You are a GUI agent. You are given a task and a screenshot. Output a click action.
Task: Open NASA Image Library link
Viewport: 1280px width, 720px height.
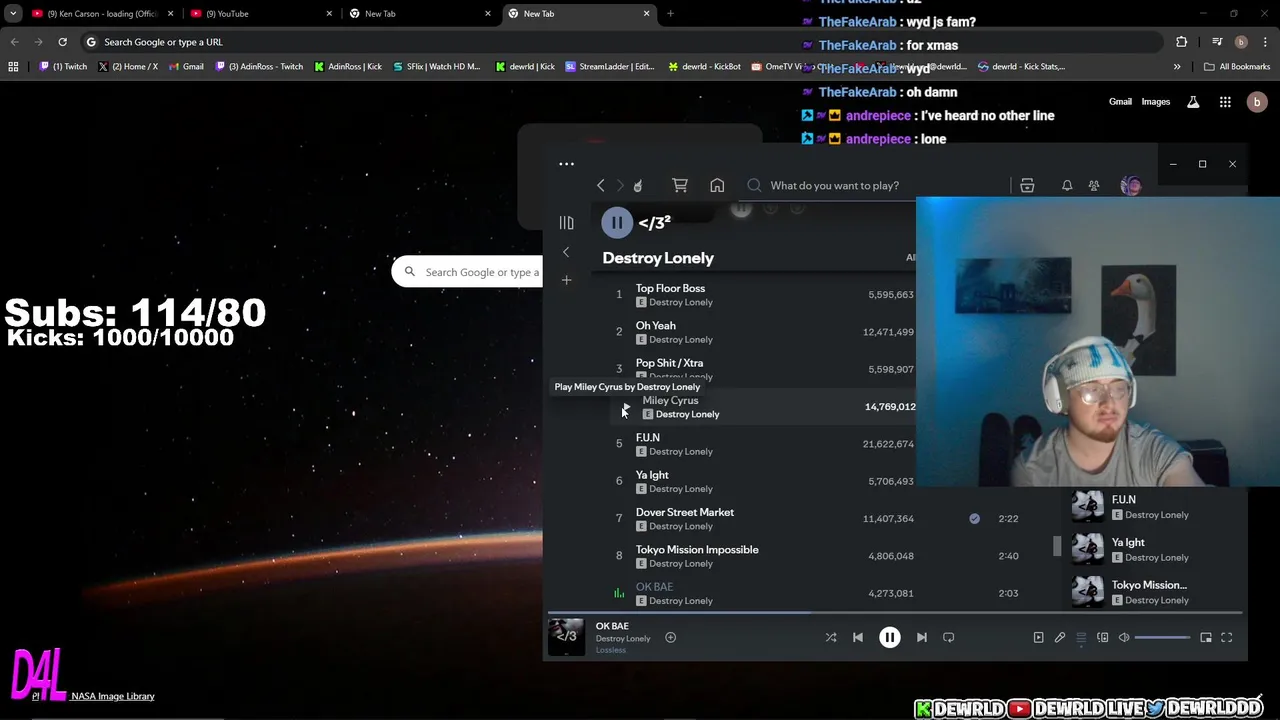pyautogui.click(x=113, y=696)
